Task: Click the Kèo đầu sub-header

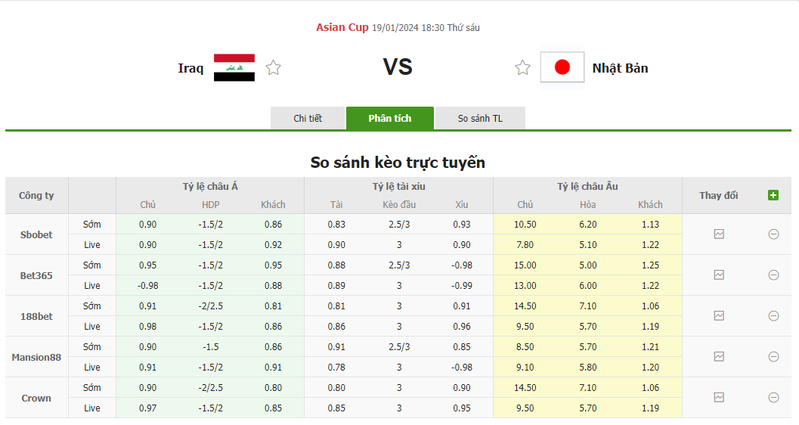Action: tap(399, 204)
